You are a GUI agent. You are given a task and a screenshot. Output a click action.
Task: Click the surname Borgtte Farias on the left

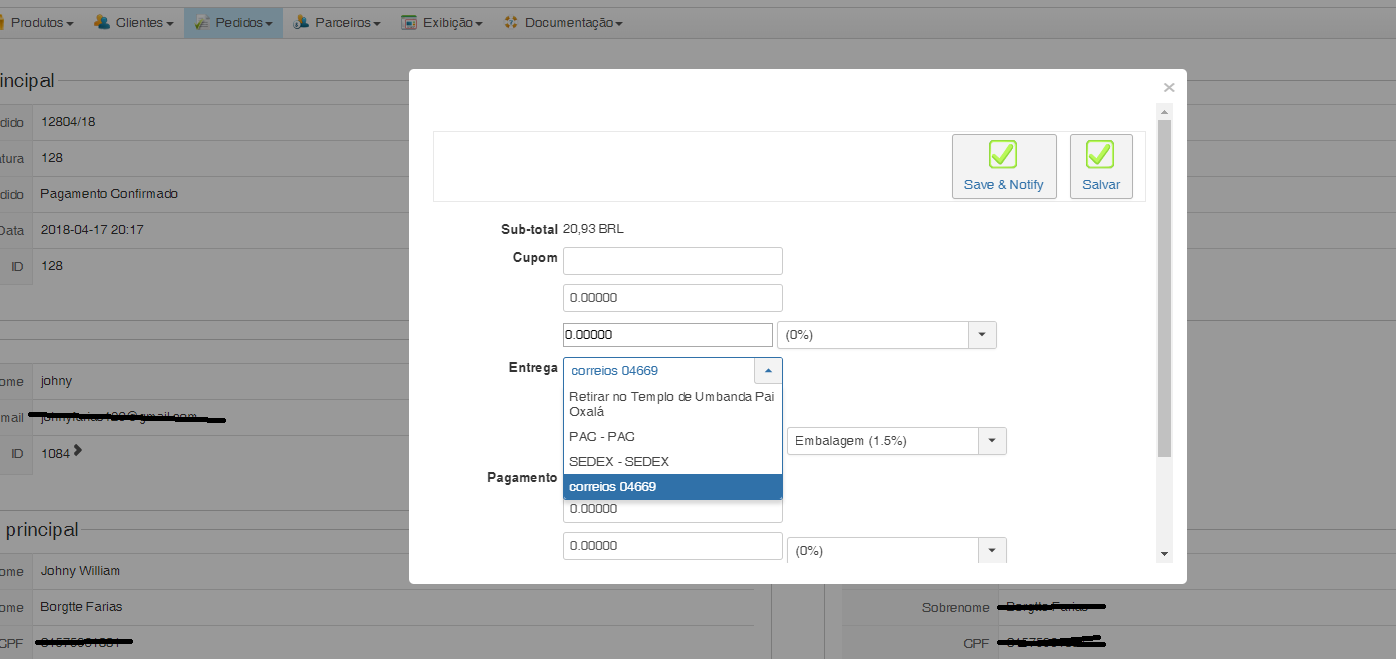coord(81,607)
